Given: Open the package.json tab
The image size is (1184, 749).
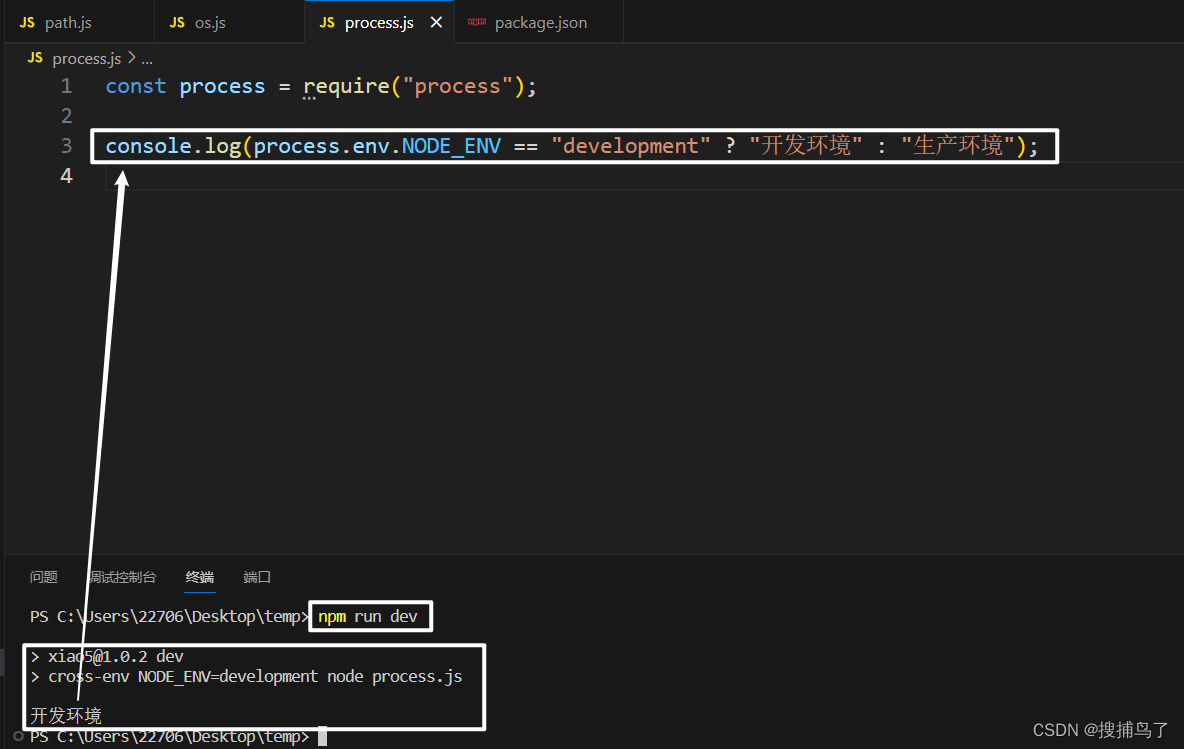Looking at the screenshot, I should coord(540,23).
